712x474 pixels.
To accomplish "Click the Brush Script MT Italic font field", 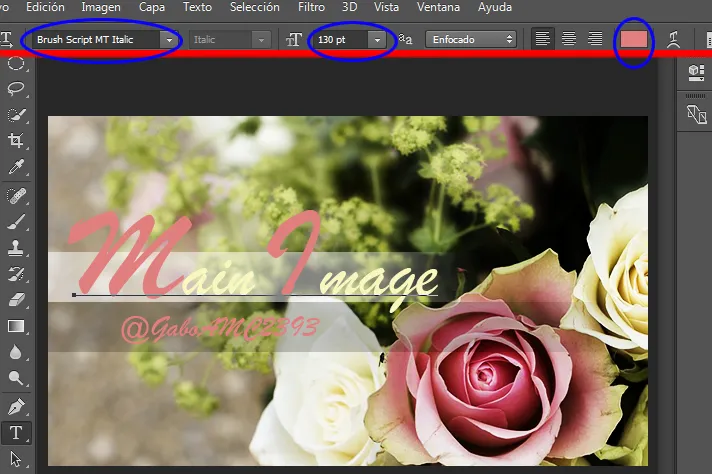I will click(x=96, y=40).
